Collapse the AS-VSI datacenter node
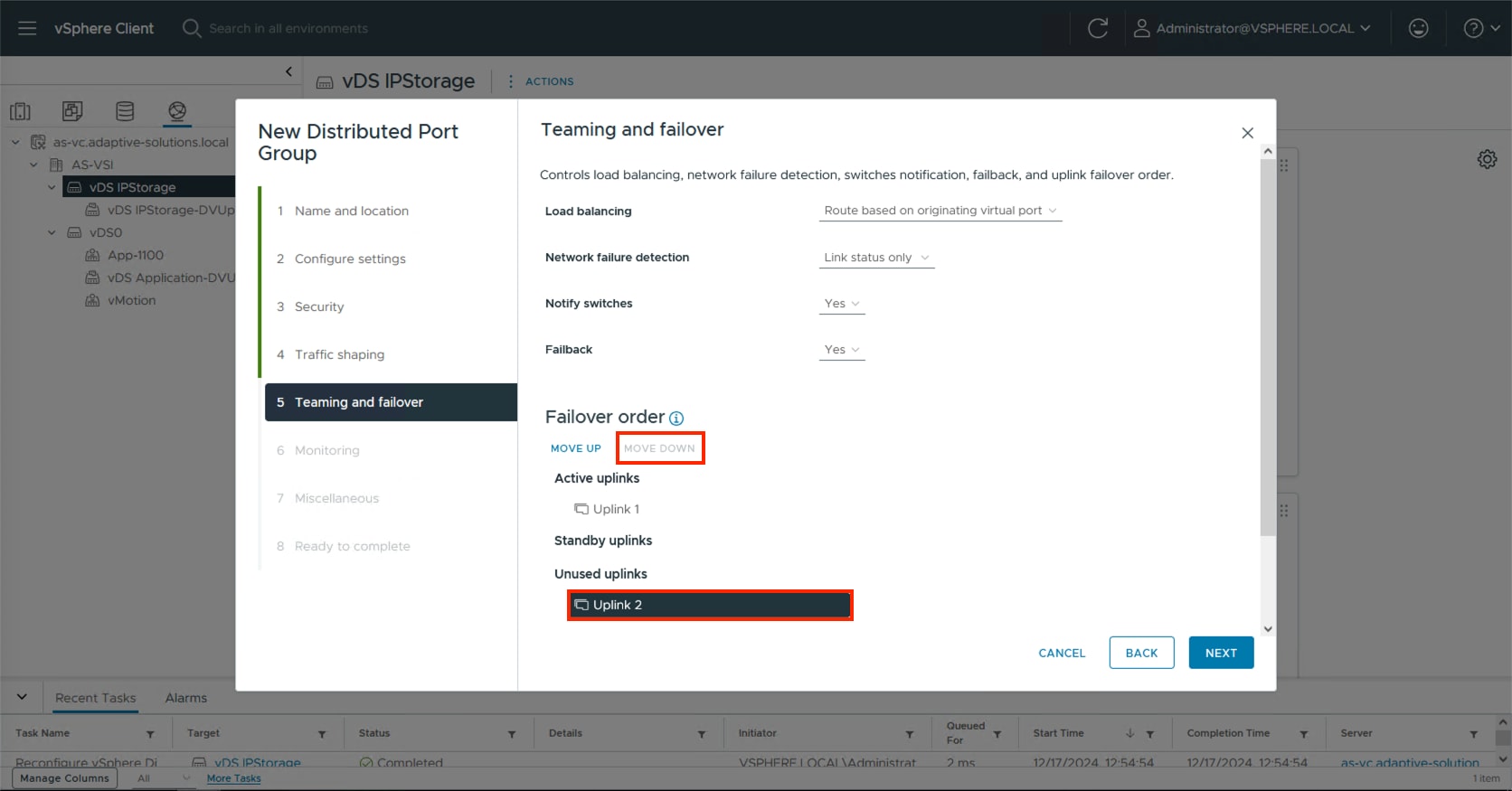 tap(33, 165)
